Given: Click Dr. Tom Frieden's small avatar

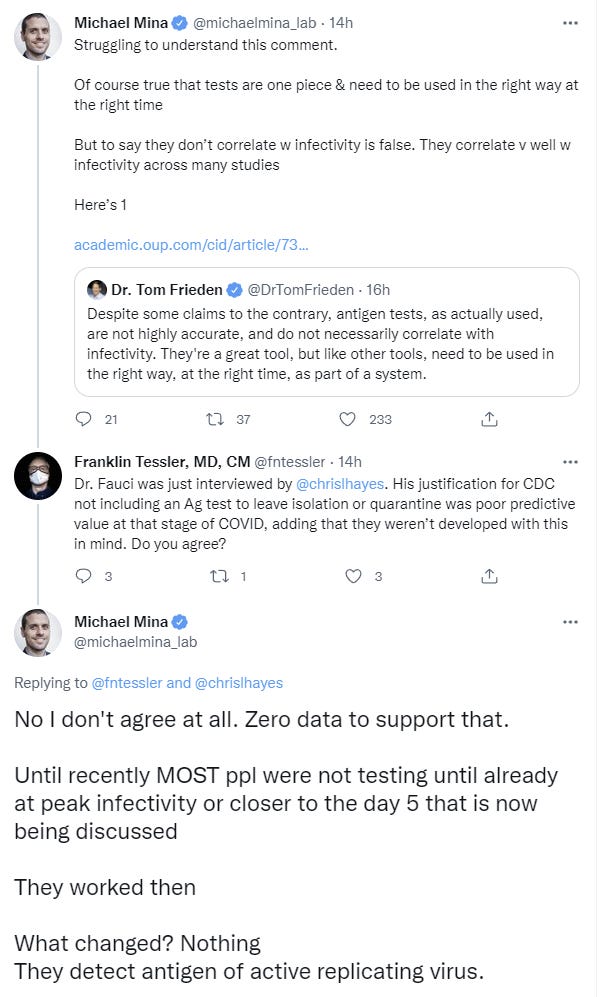Looking at the screenshot, I should coord(97,290).
